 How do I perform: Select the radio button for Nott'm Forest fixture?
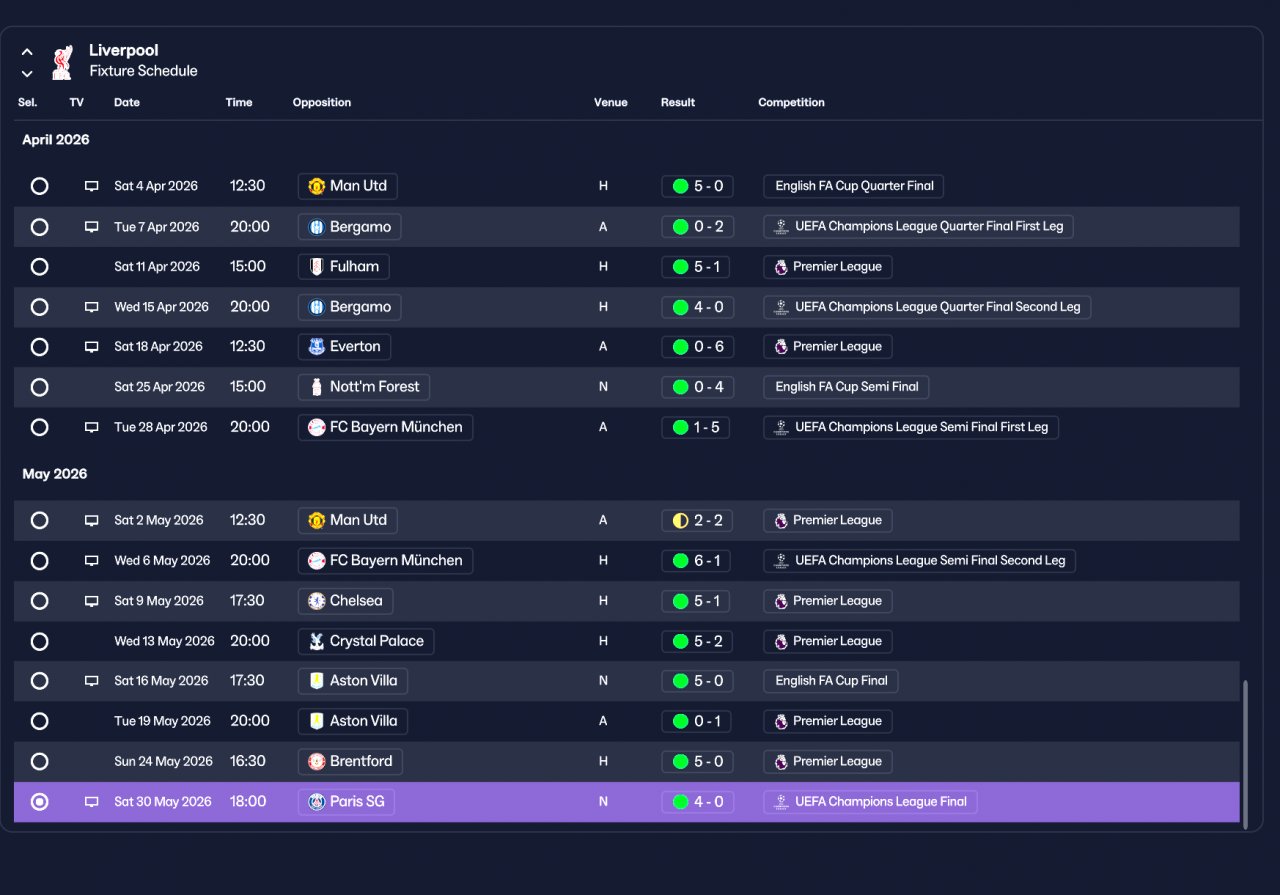pos(39,387)
